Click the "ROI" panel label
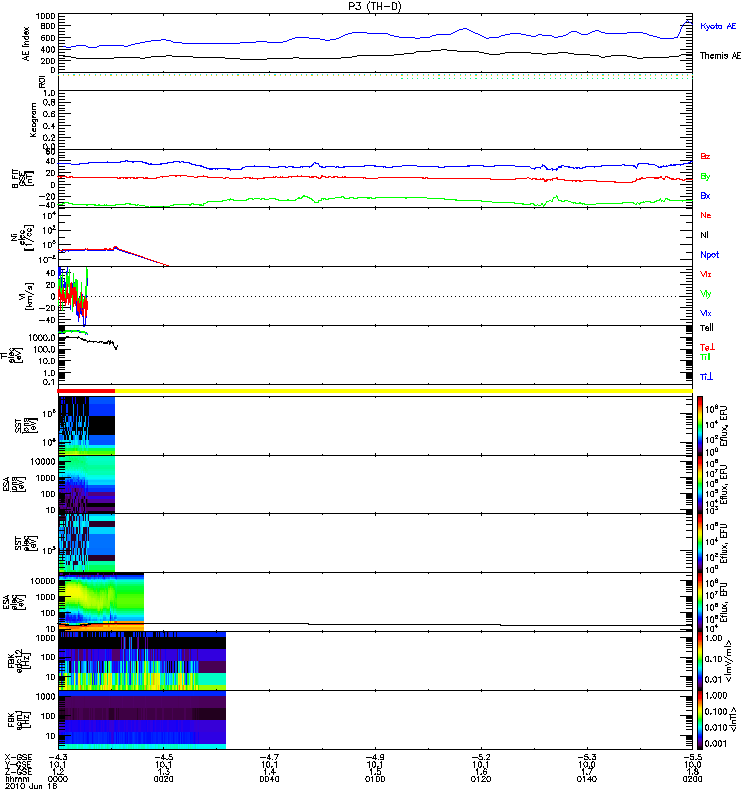Screen dimensions: 750x800 point(42,81)
